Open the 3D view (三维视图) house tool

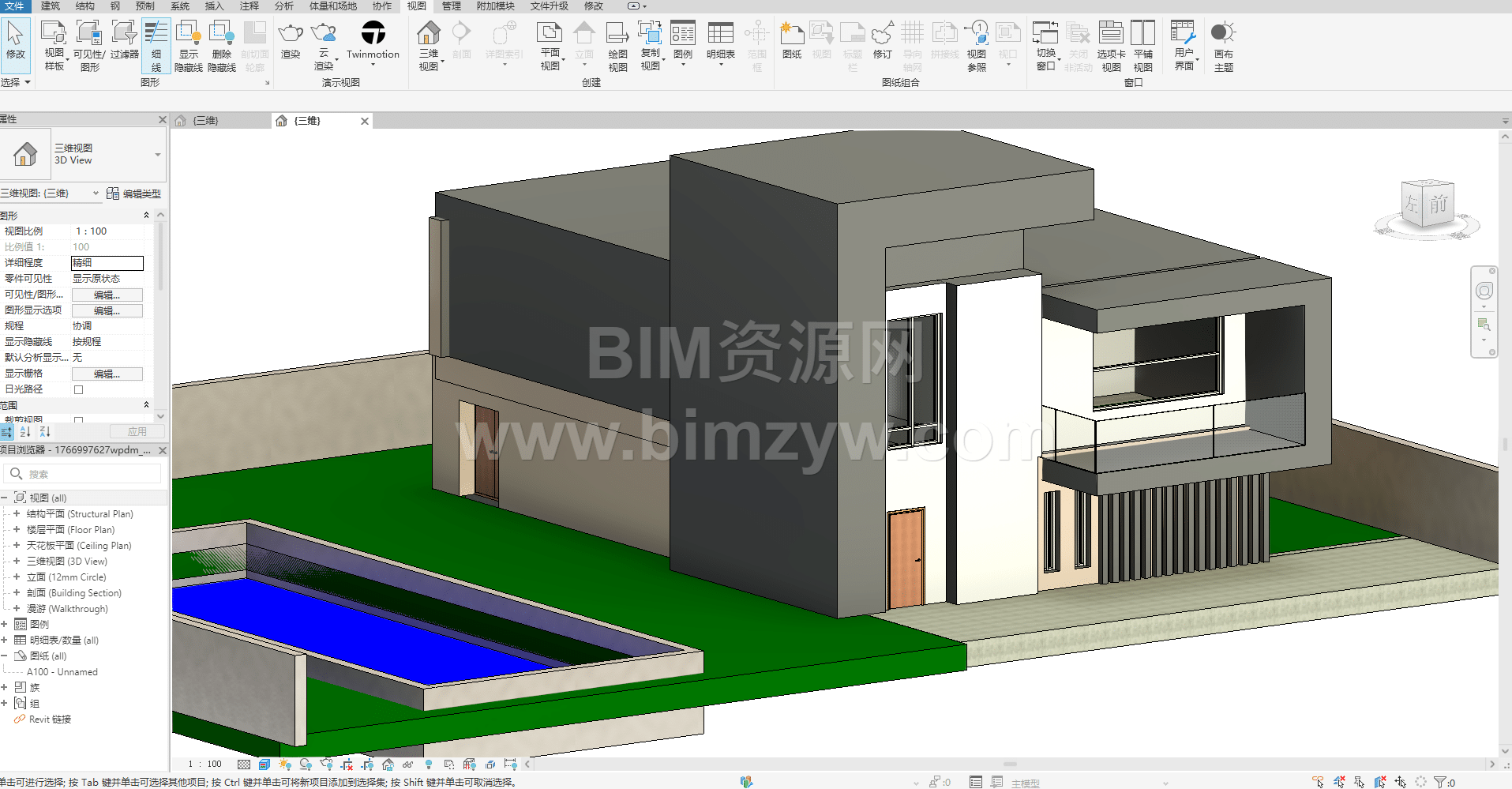[428, 34]
